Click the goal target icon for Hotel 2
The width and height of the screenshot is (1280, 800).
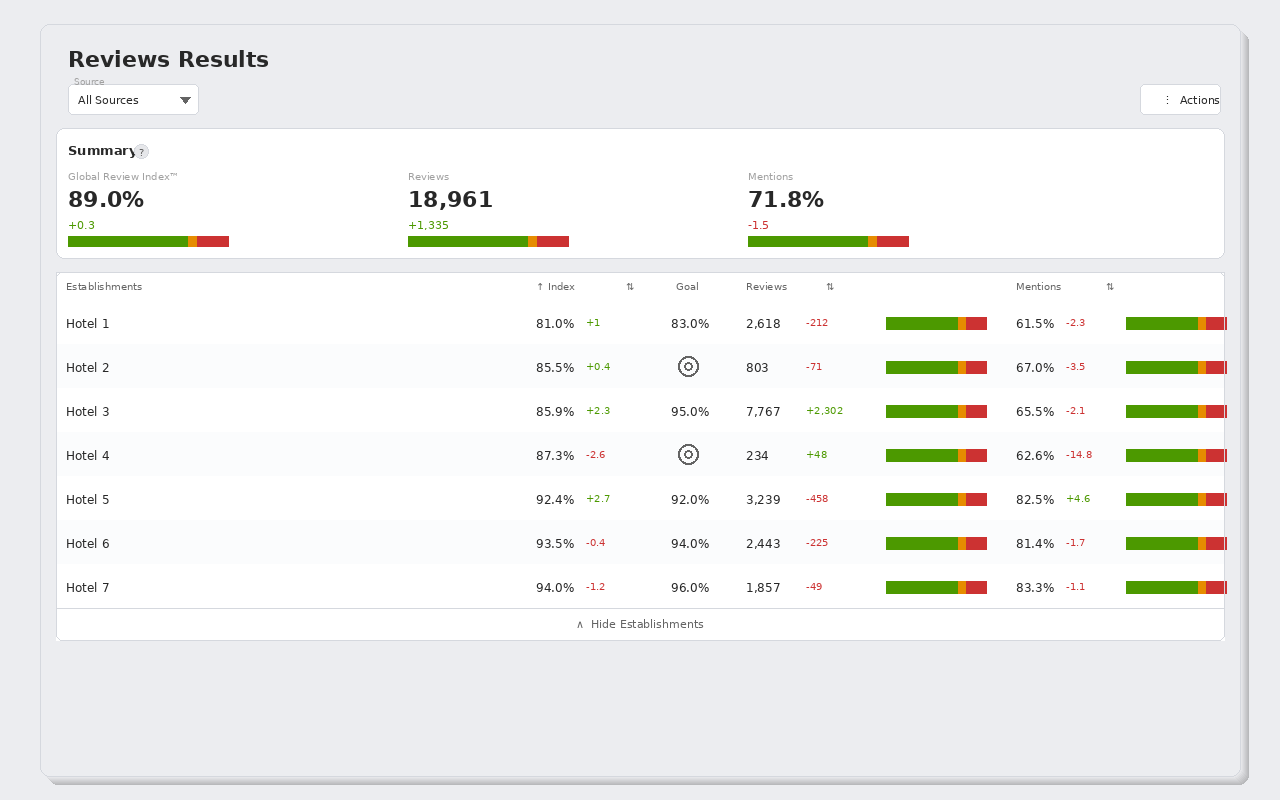pos(688,367)
